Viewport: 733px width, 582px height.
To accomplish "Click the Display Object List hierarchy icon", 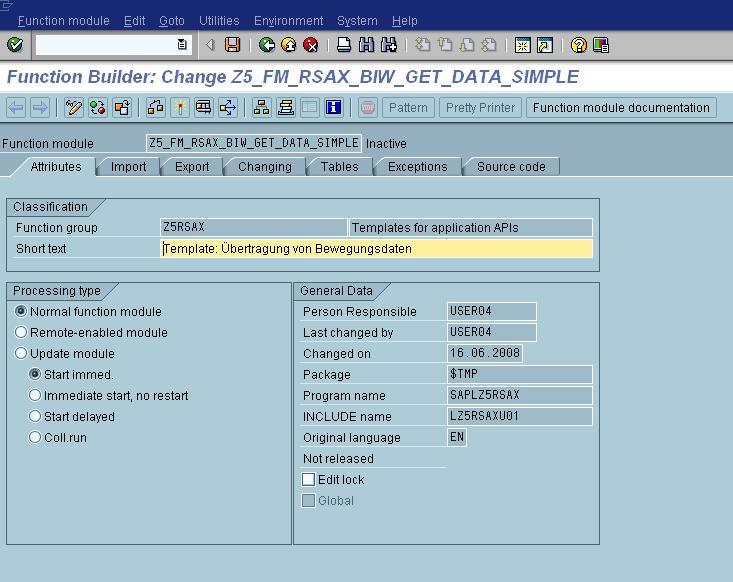I will 261,108.
